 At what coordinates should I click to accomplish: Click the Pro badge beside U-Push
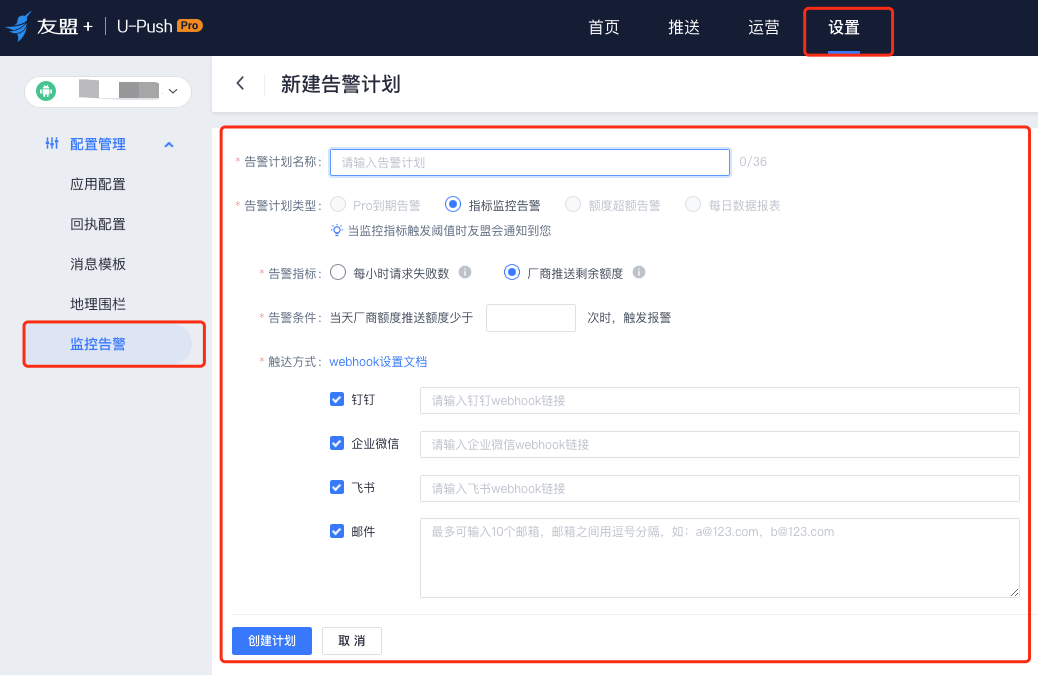coord(190,25)
